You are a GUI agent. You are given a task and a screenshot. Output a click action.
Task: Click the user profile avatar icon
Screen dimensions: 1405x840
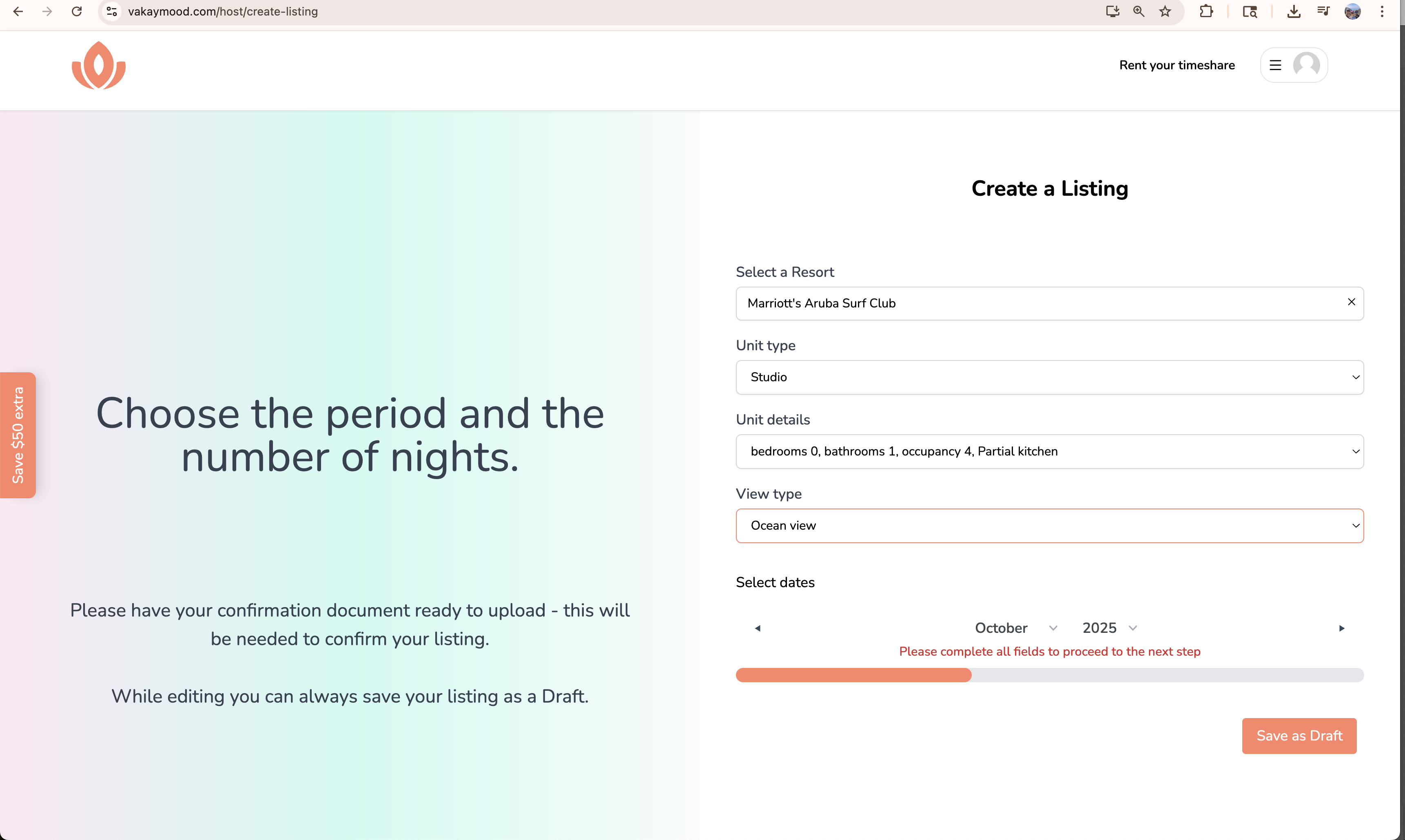1306,65
